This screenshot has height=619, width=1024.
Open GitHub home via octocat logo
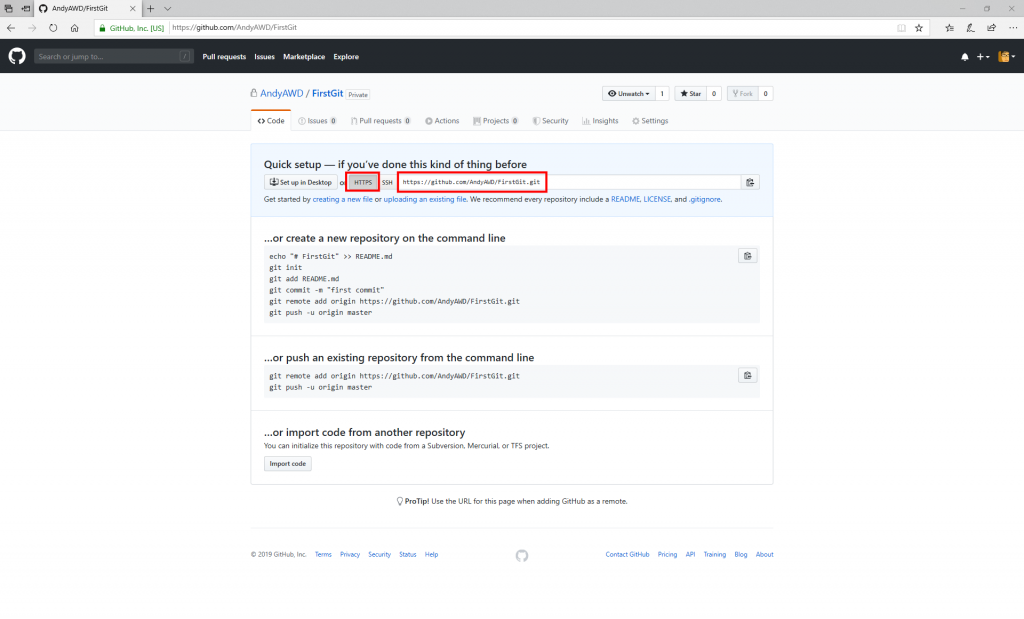17,56
